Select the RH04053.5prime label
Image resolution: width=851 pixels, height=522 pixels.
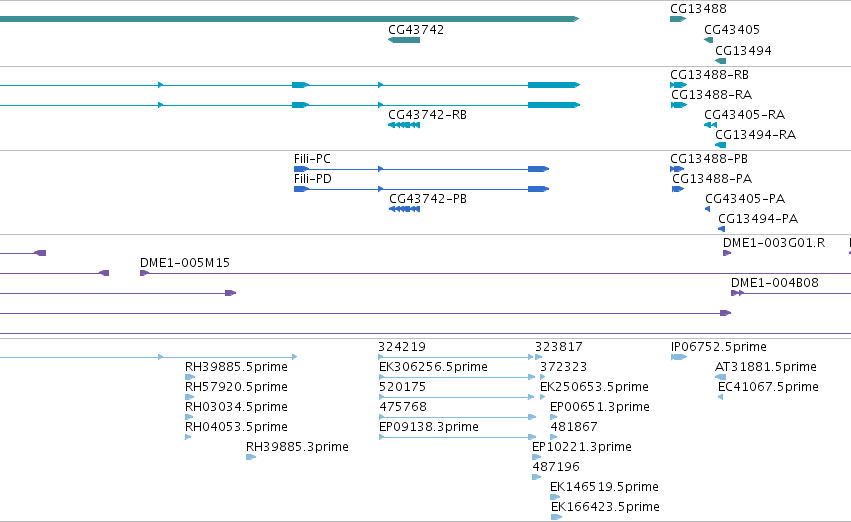click(x=236, y=428)
